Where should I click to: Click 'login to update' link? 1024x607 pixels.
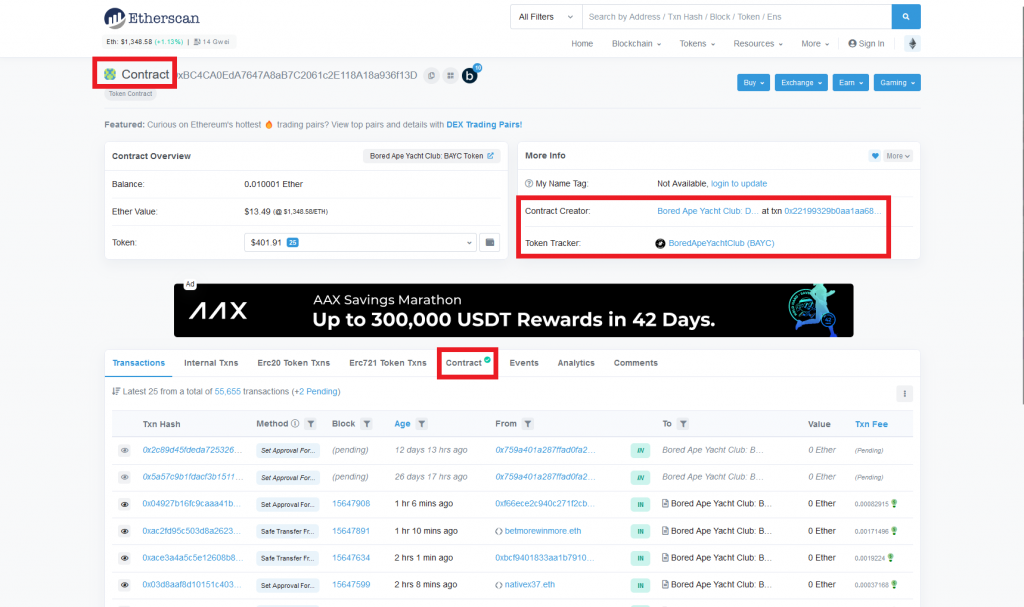739,184
